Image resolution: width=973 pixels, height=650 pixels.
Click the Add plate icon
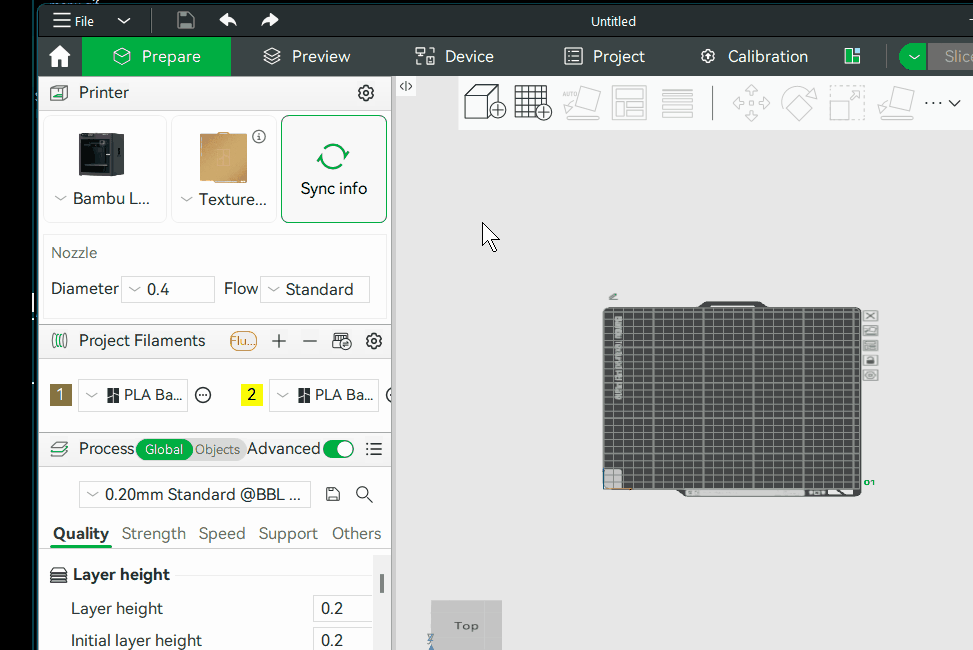point(533,102)
